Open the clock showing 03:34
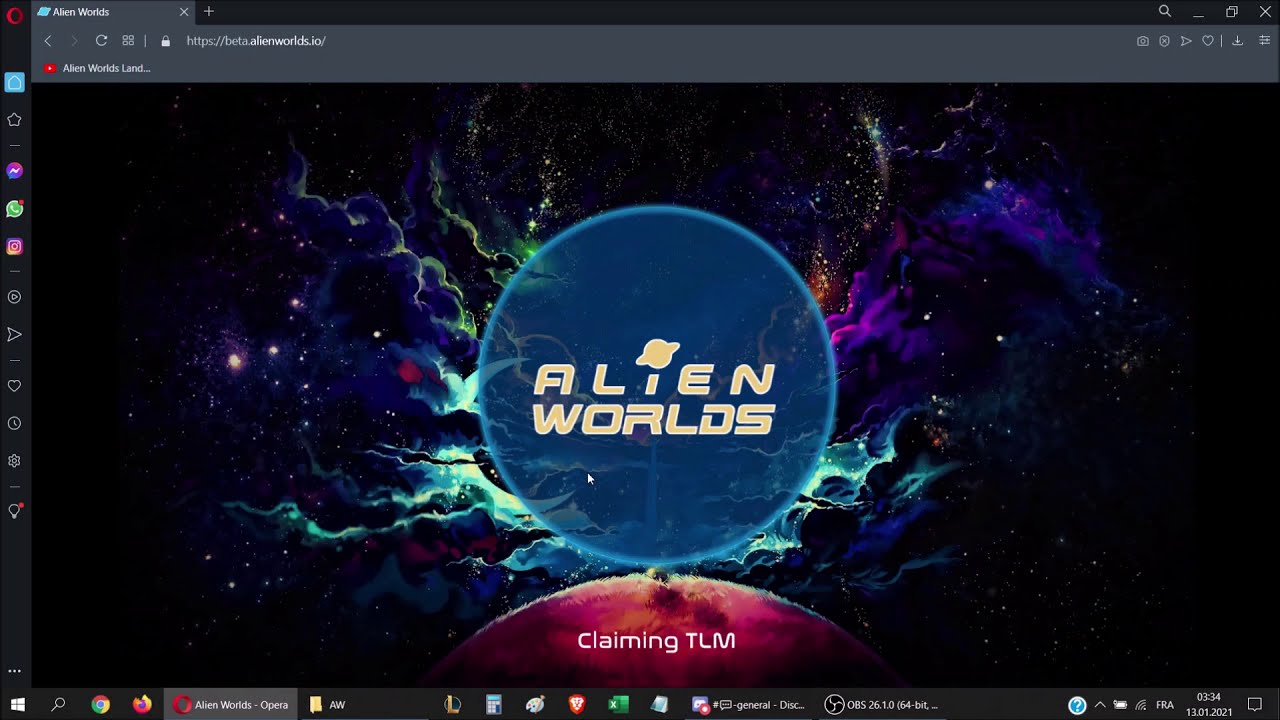1280x720 pixels. 1209,705
